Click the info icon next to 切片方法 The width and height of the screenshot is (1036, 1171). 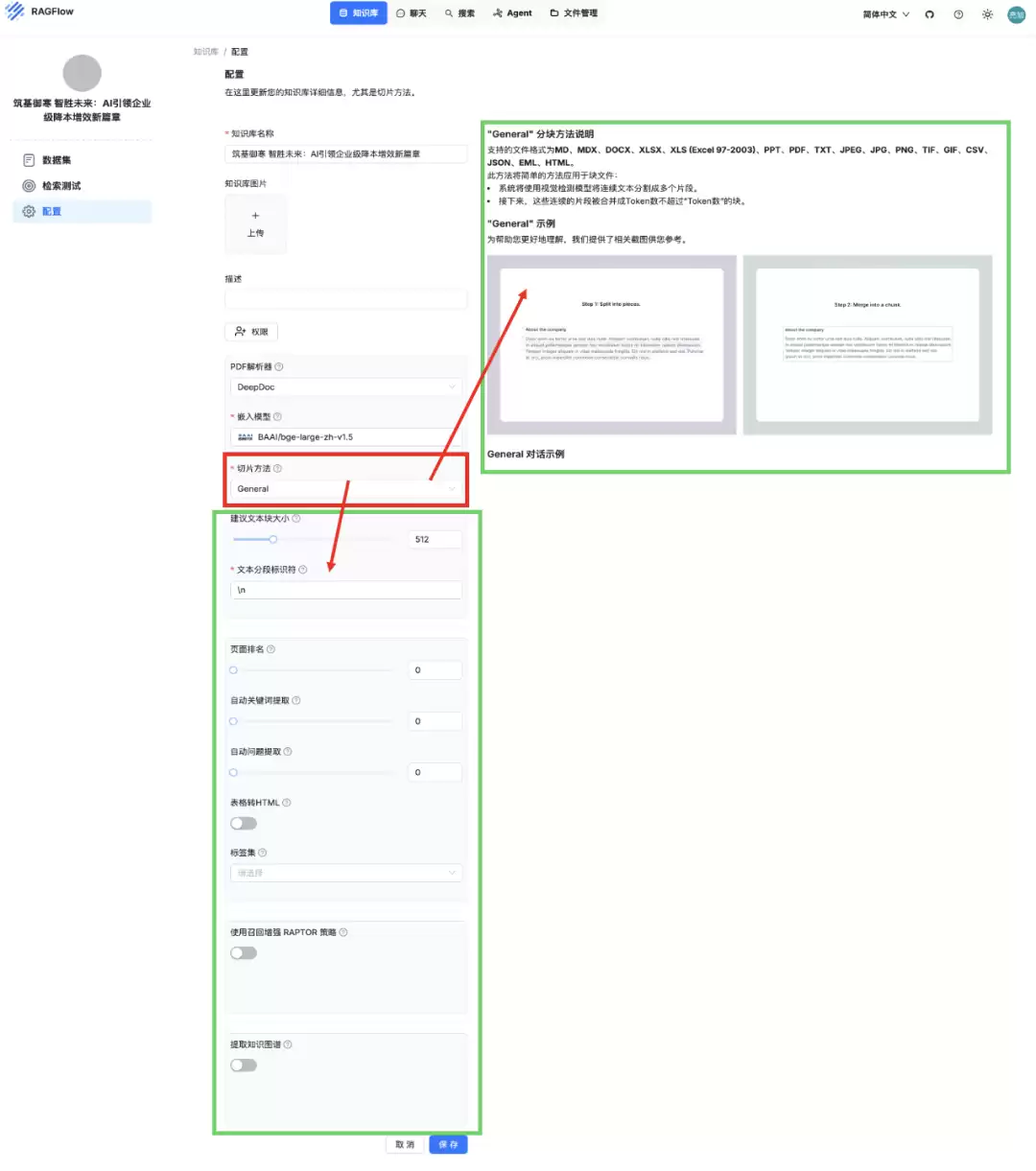277,468
